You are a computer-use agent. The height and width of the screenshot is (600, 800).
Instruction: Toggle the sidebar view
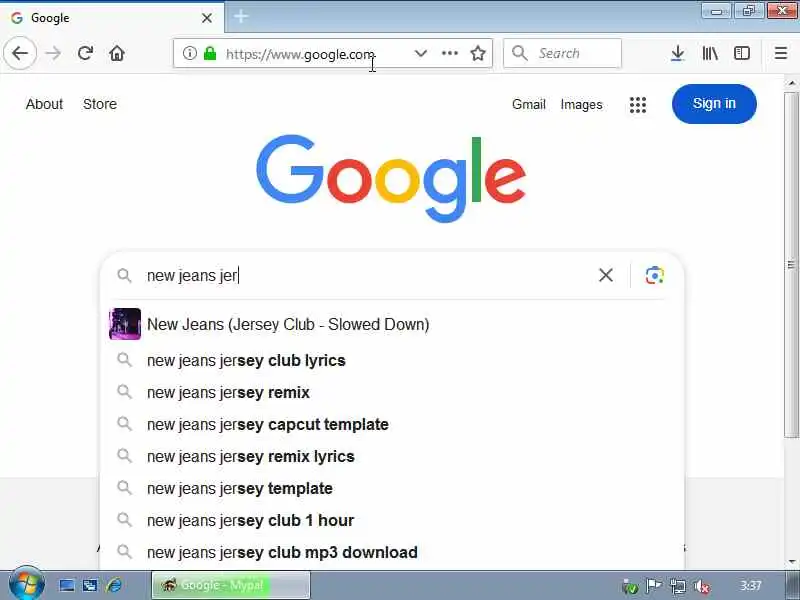741,53
